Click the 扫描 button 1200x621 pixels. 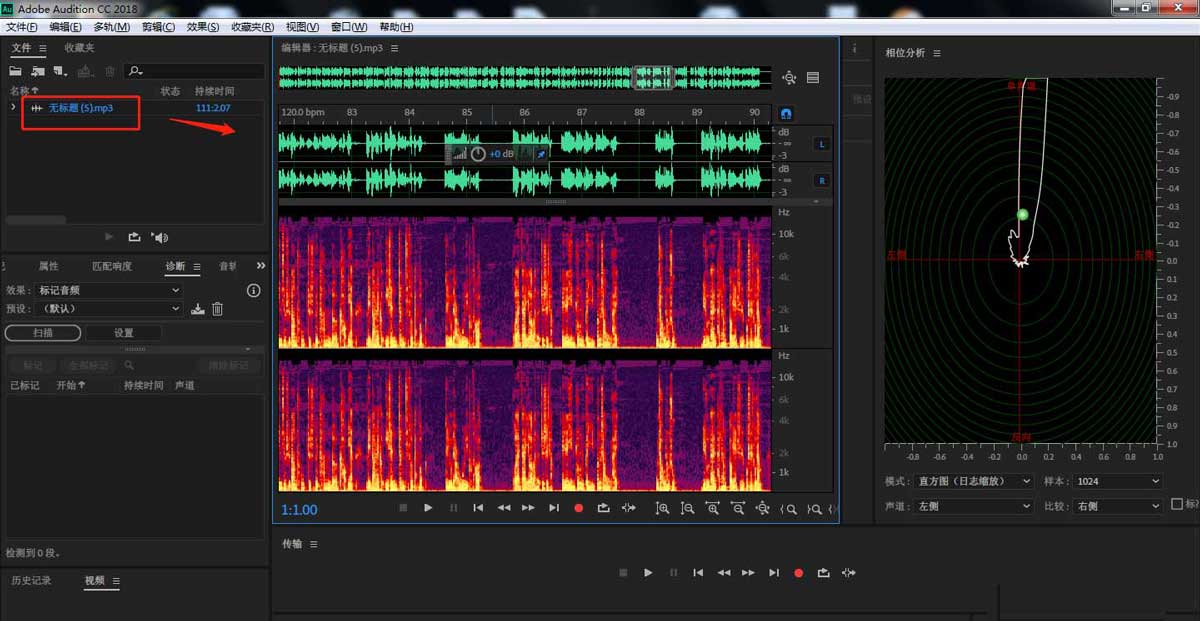(x=43, y=333)
